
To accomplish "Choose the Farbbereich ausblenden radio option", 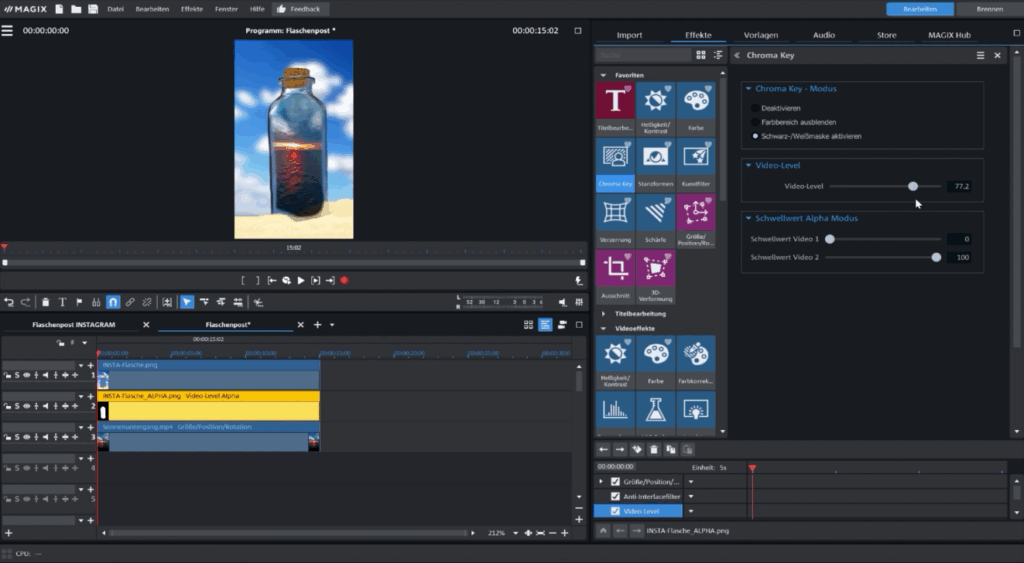I will click(x=755, y=121).
